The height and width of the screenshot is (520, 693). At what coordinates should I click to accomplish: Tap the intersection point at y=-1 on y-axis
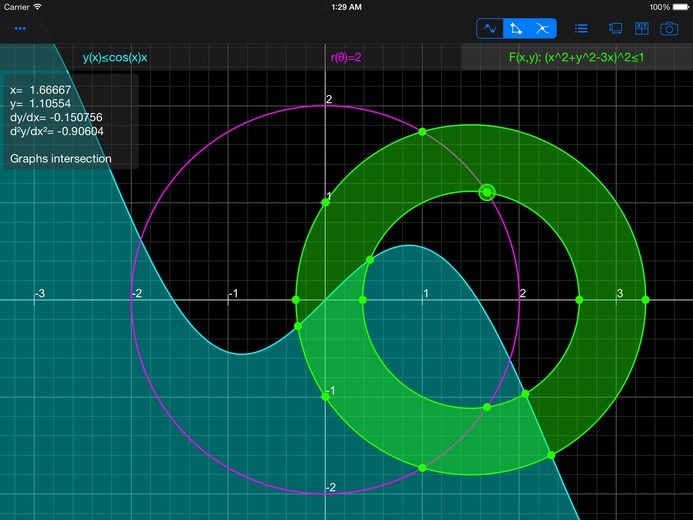coord(325,397)
